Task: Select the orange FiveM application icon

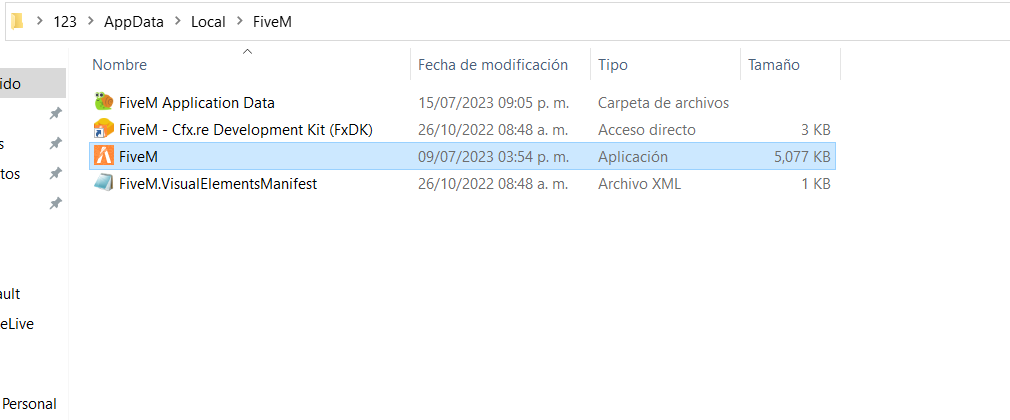Action: click(x=103, y=157)
